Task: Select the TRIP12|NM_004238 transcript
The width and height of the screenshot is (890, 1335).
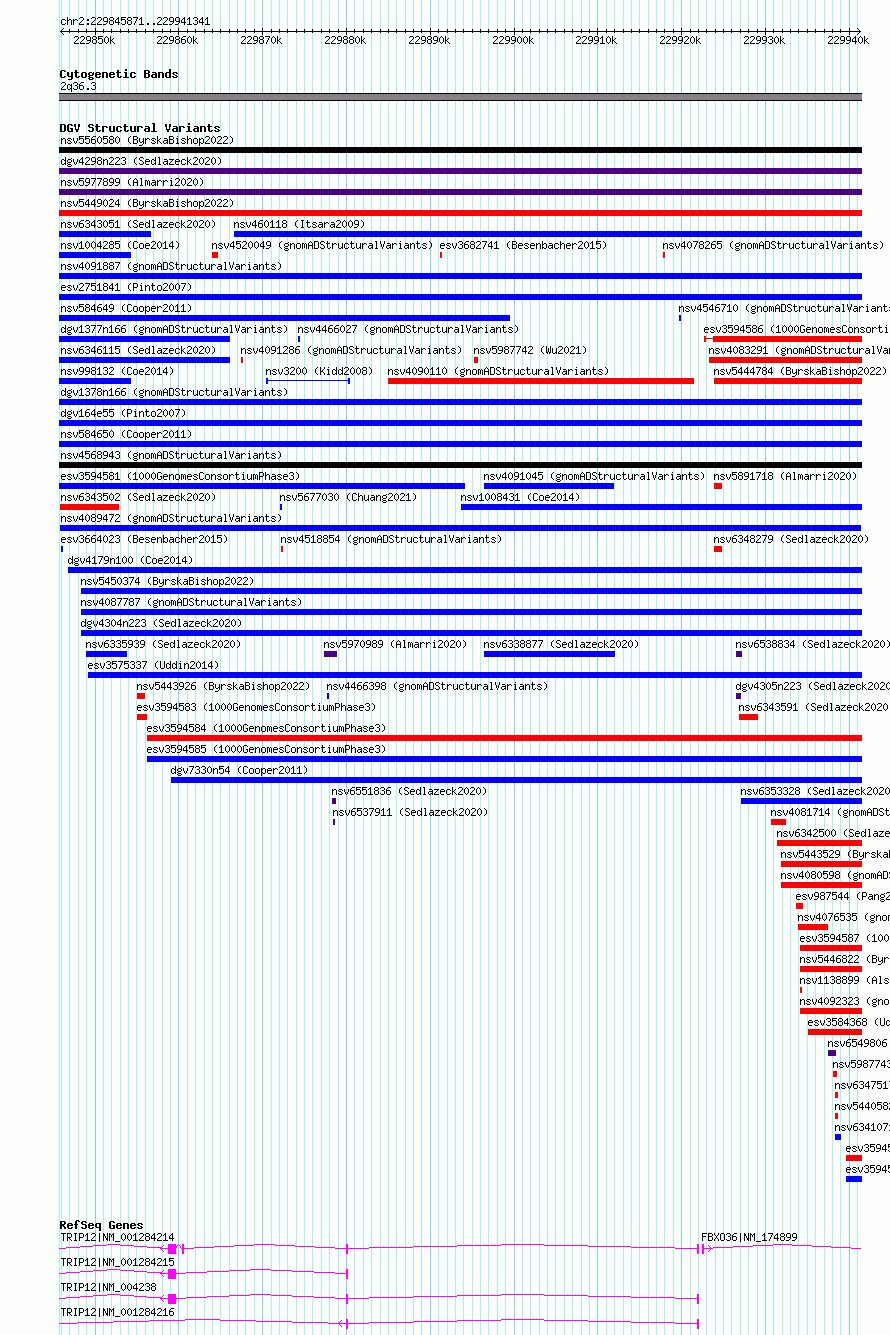Action: pos(108,1287)
